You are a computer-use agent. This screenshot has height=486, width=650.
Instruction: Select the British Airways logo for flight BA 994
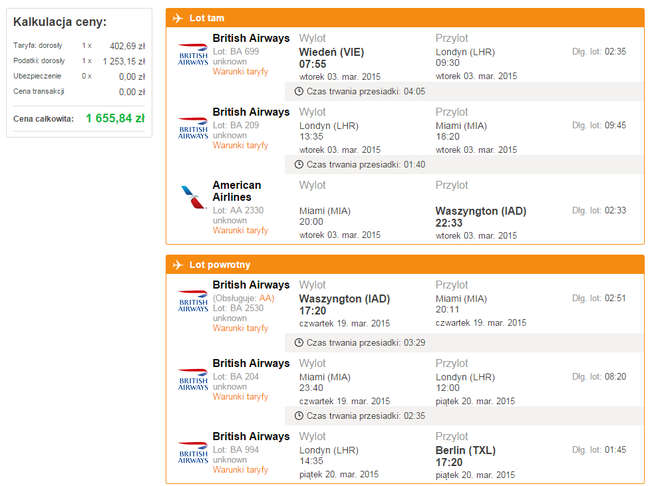pos(192,452)
